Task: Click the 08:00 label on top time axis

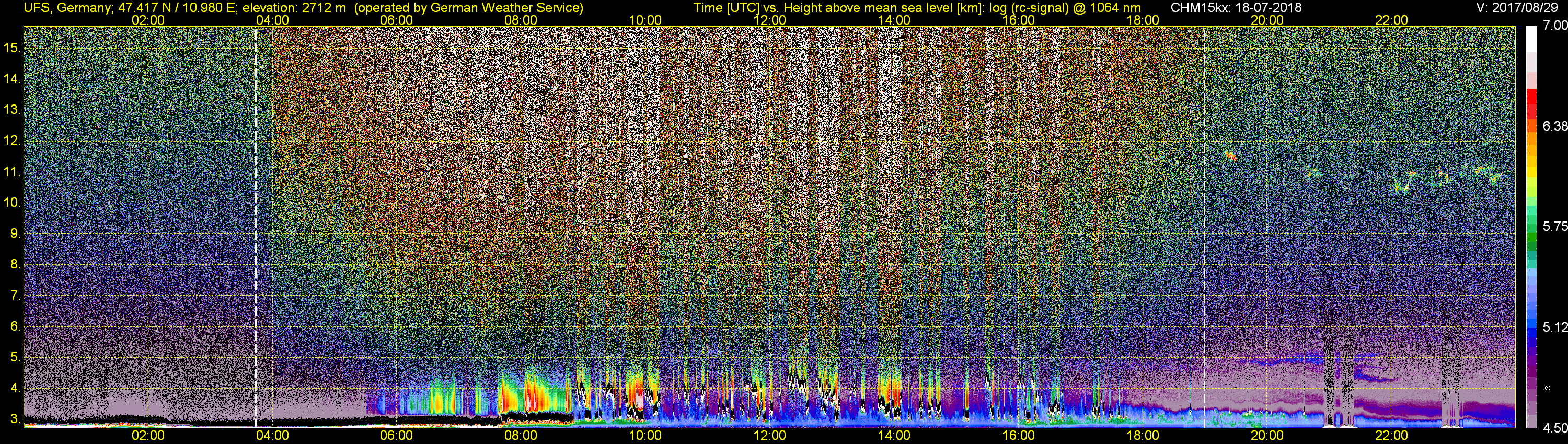Action: click(521, 20)
